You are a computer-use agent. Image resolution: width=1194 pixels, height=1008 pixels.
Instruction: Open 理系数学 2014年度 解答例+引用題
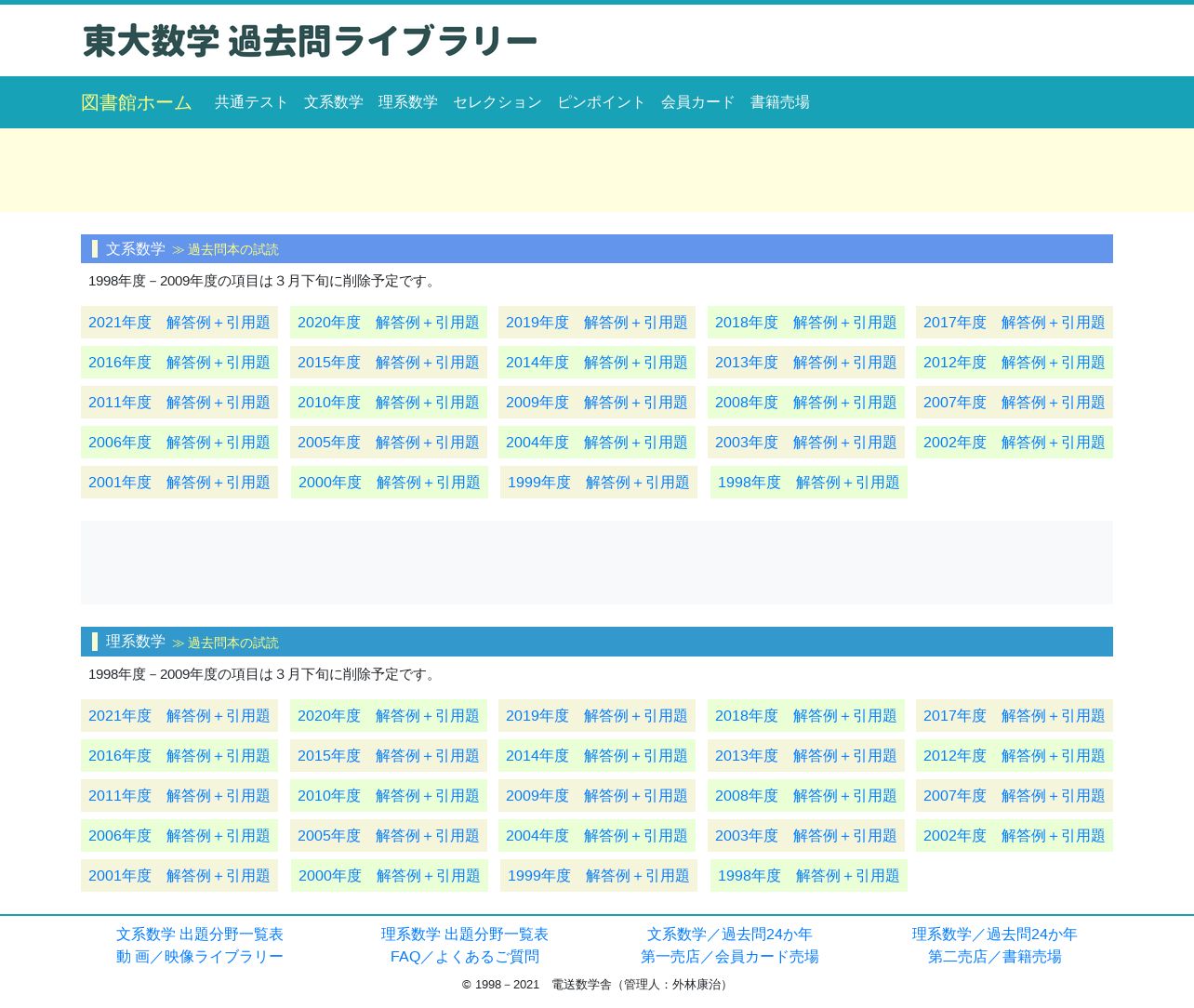click(x=597, y=756)
